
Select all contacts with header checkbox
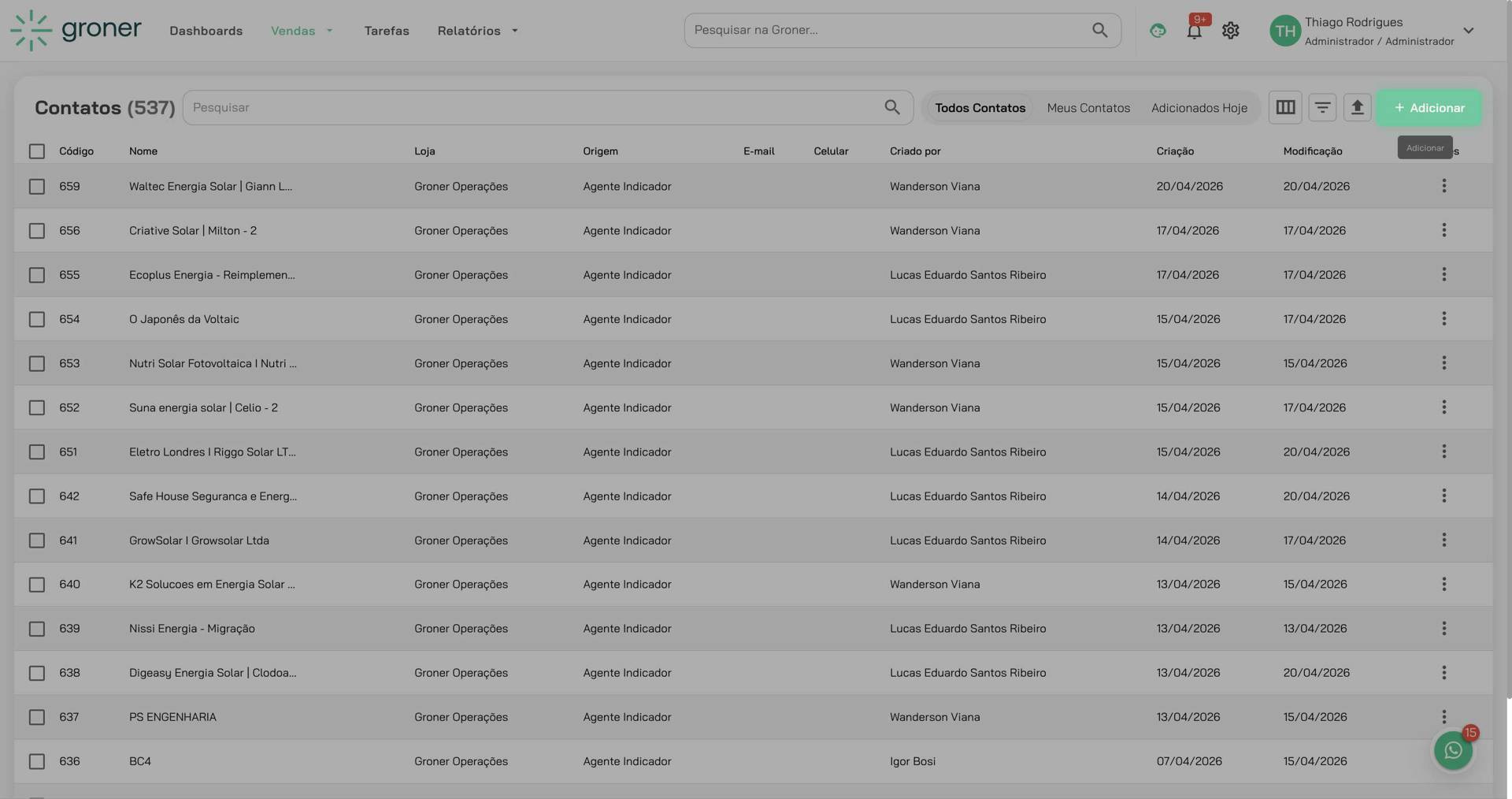pyautogui.click(x=37, y=151)
